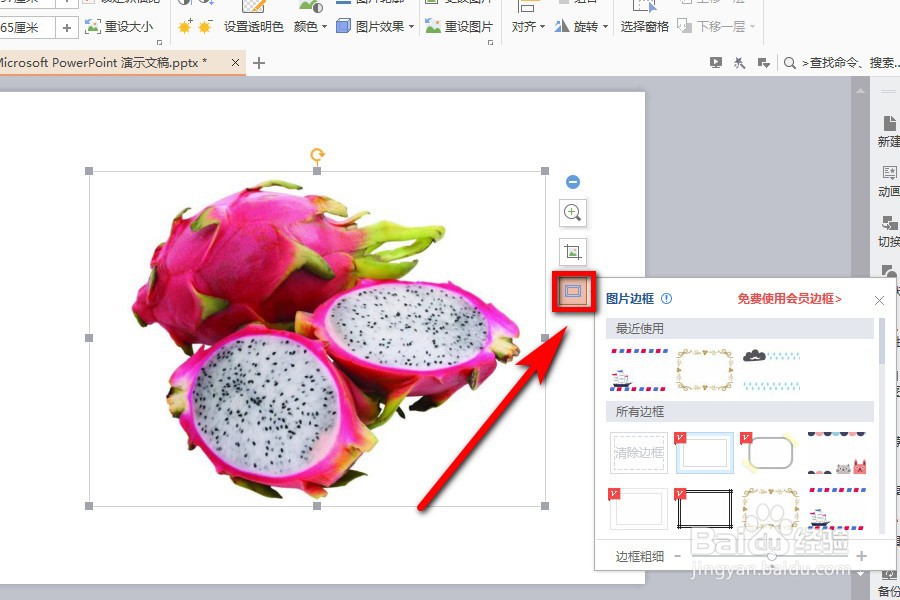Viewport: 900px width, 600px height.
Task: Click the 查找命令 search box
Action: coord(853,63)
